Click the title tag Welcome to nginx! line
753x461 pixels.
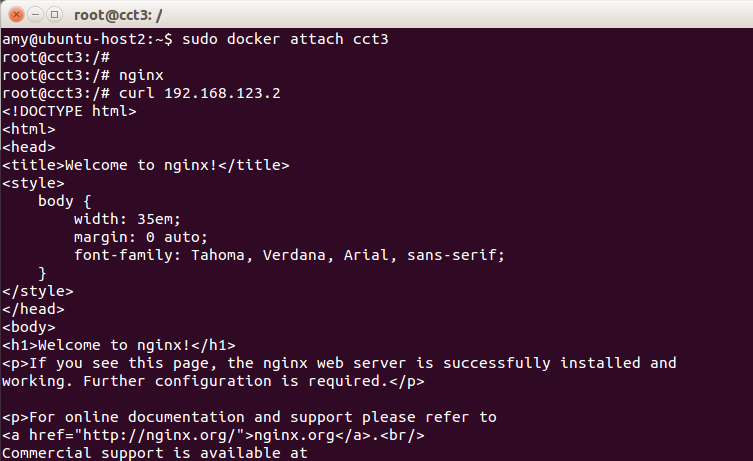pos(146,165)
